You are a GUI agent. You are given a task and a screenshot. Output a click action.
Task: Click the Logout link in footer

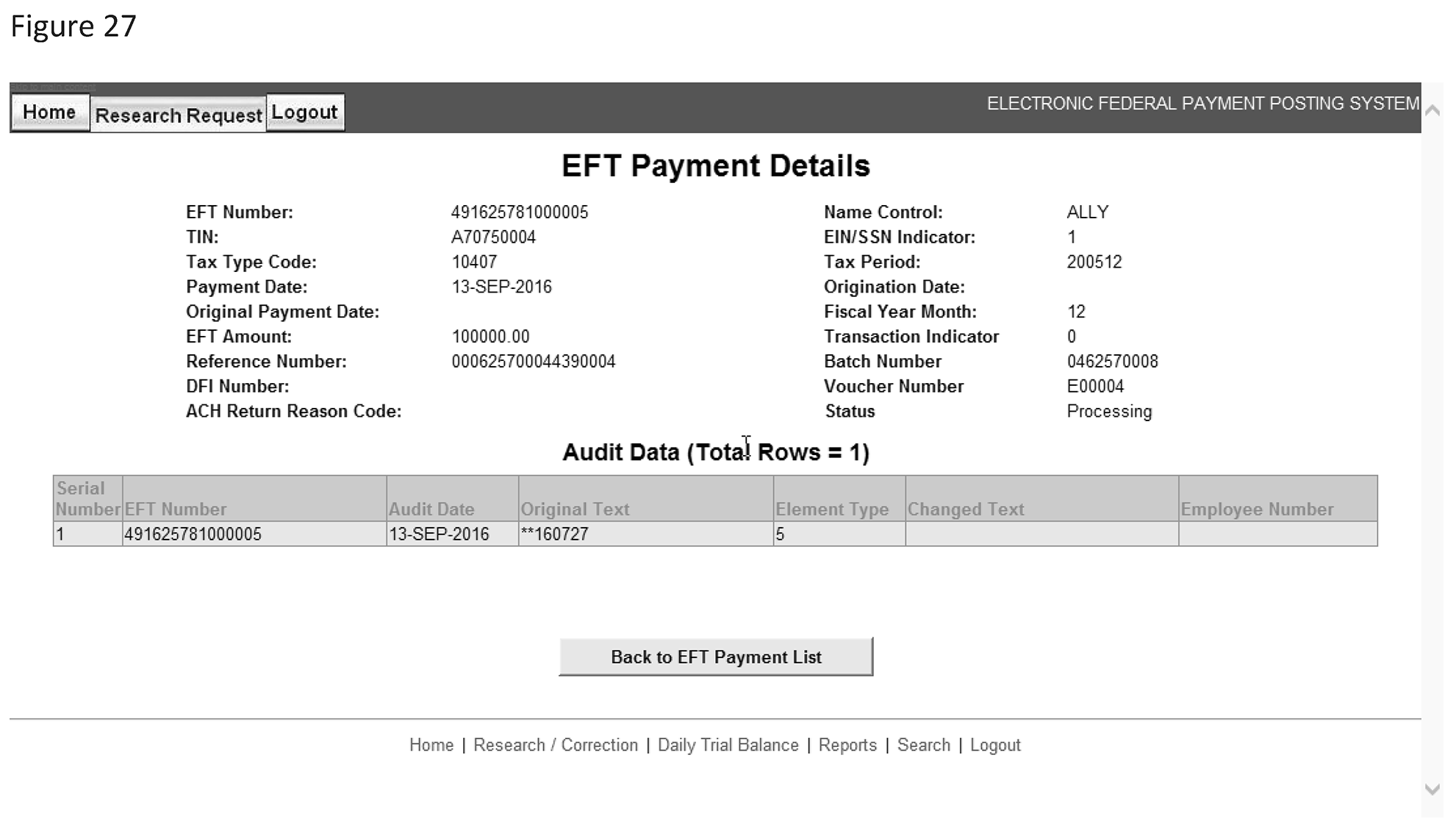click(994, 745)
